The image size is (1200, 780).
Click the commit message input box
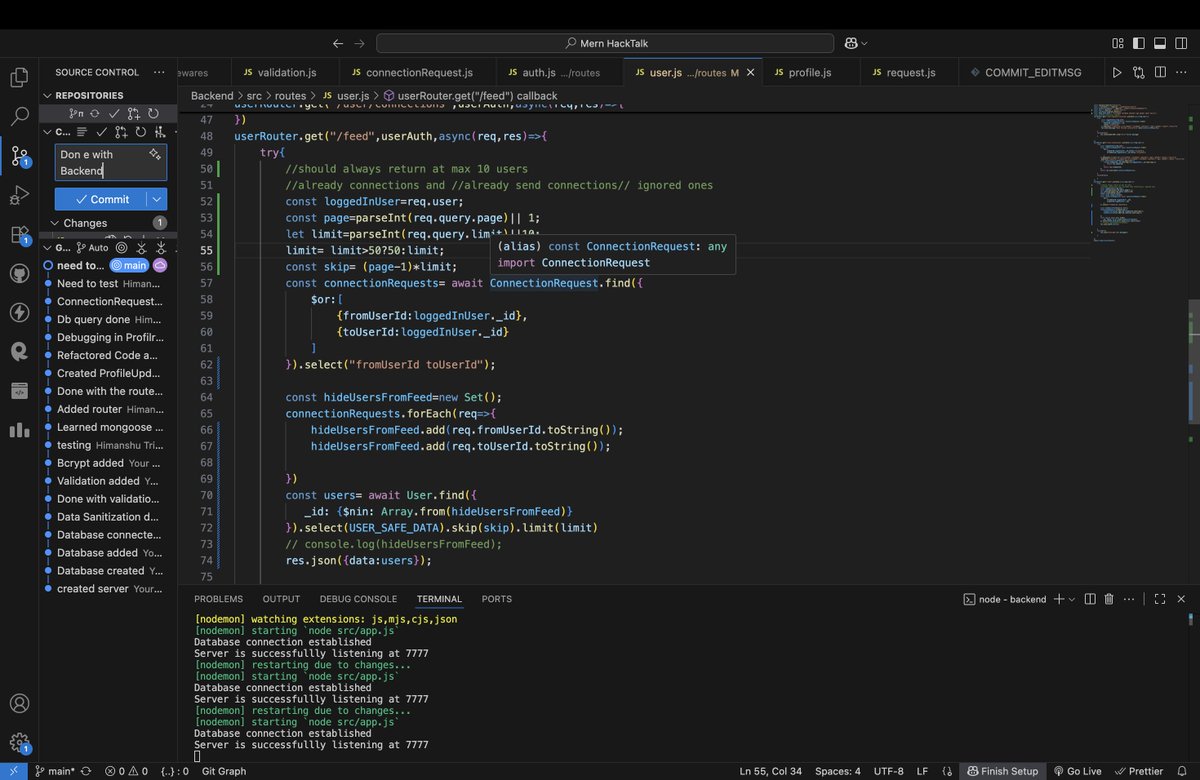click(111, 162)
